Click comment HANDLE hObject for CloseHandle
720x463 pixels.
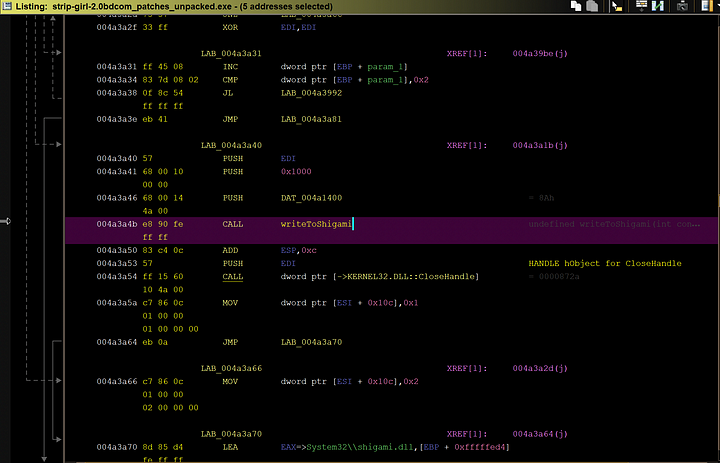(605, 264)
